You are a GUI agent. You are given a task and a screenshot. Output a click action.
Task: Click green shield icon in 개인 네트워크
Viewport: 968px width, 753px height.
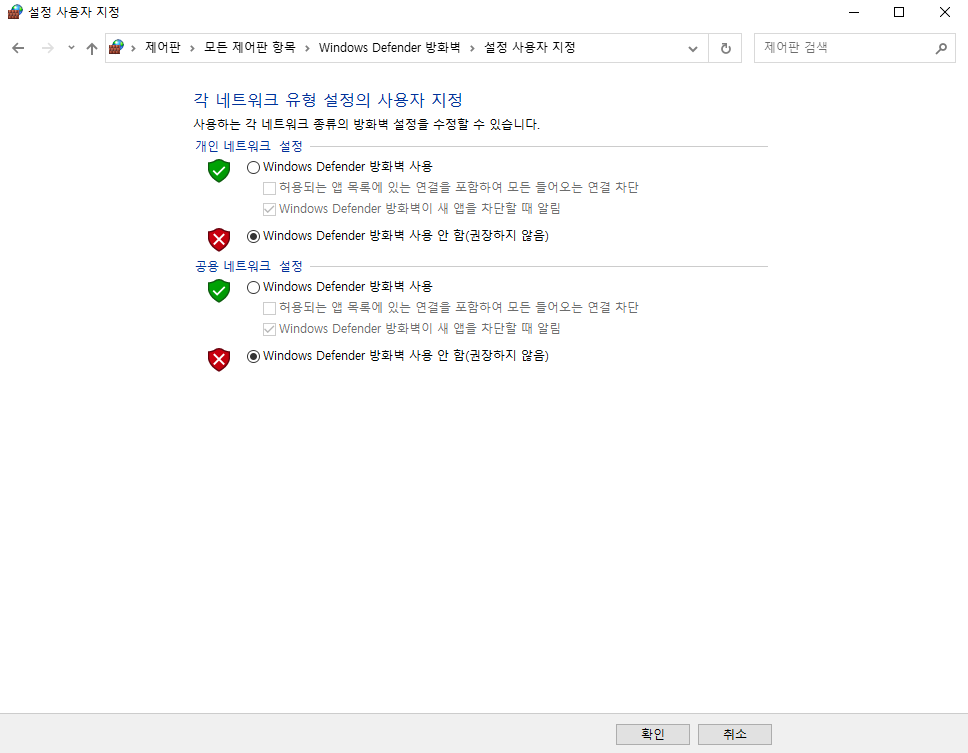pos(219,170)
